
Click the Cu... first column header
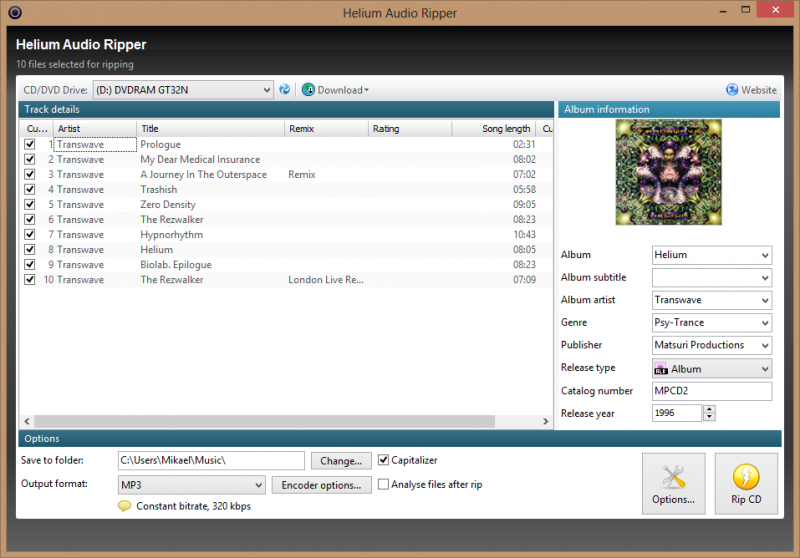(x=37, y=129)
